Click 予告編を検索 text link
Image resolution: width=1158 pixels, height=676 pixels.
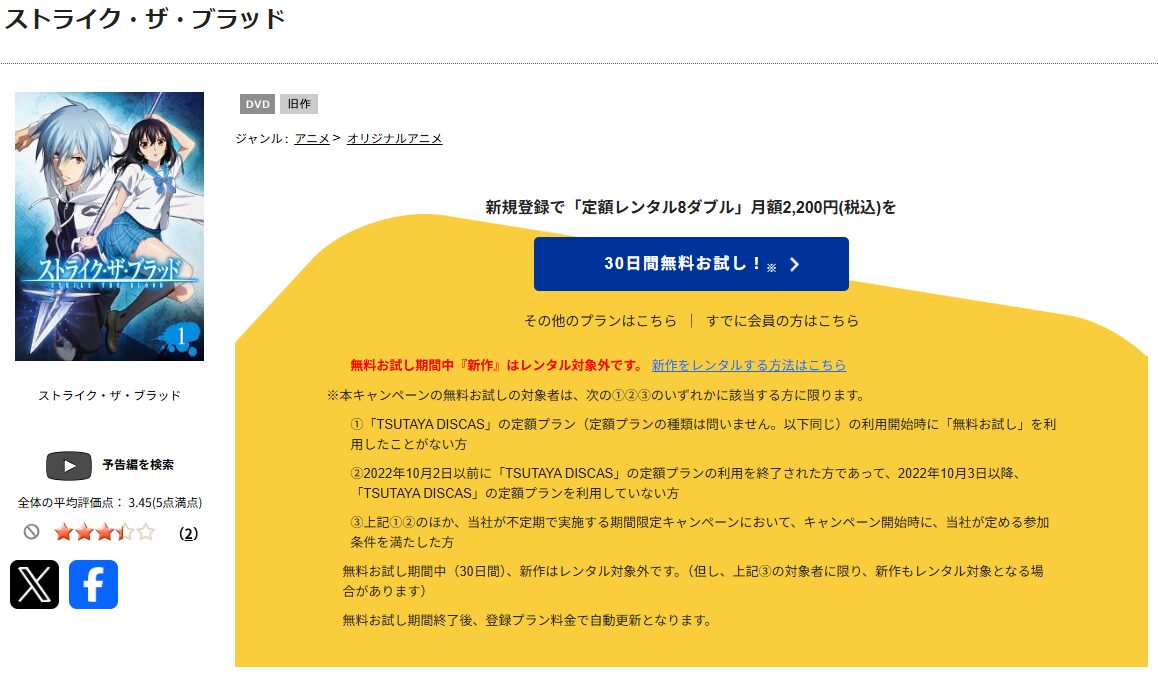[138, 465]
